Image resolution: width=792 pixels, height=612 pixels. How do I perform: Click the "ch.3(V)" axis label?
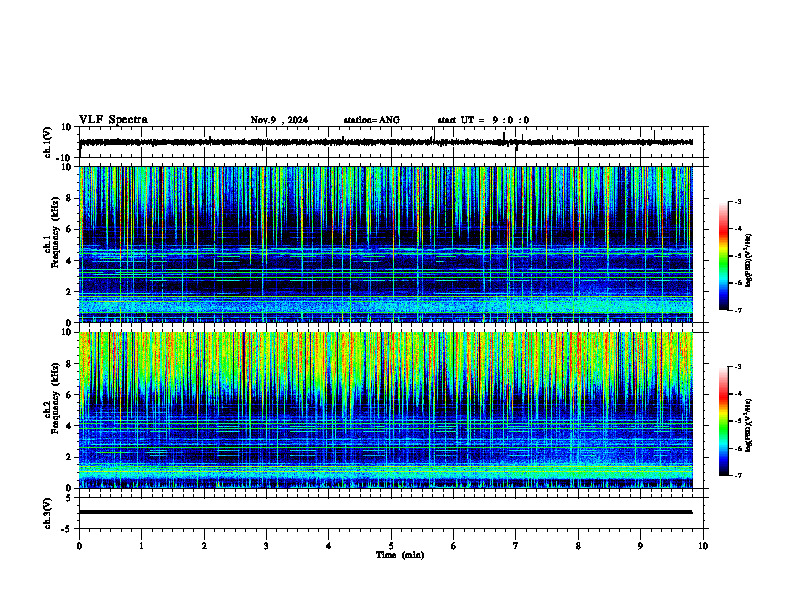pos(48,513)
